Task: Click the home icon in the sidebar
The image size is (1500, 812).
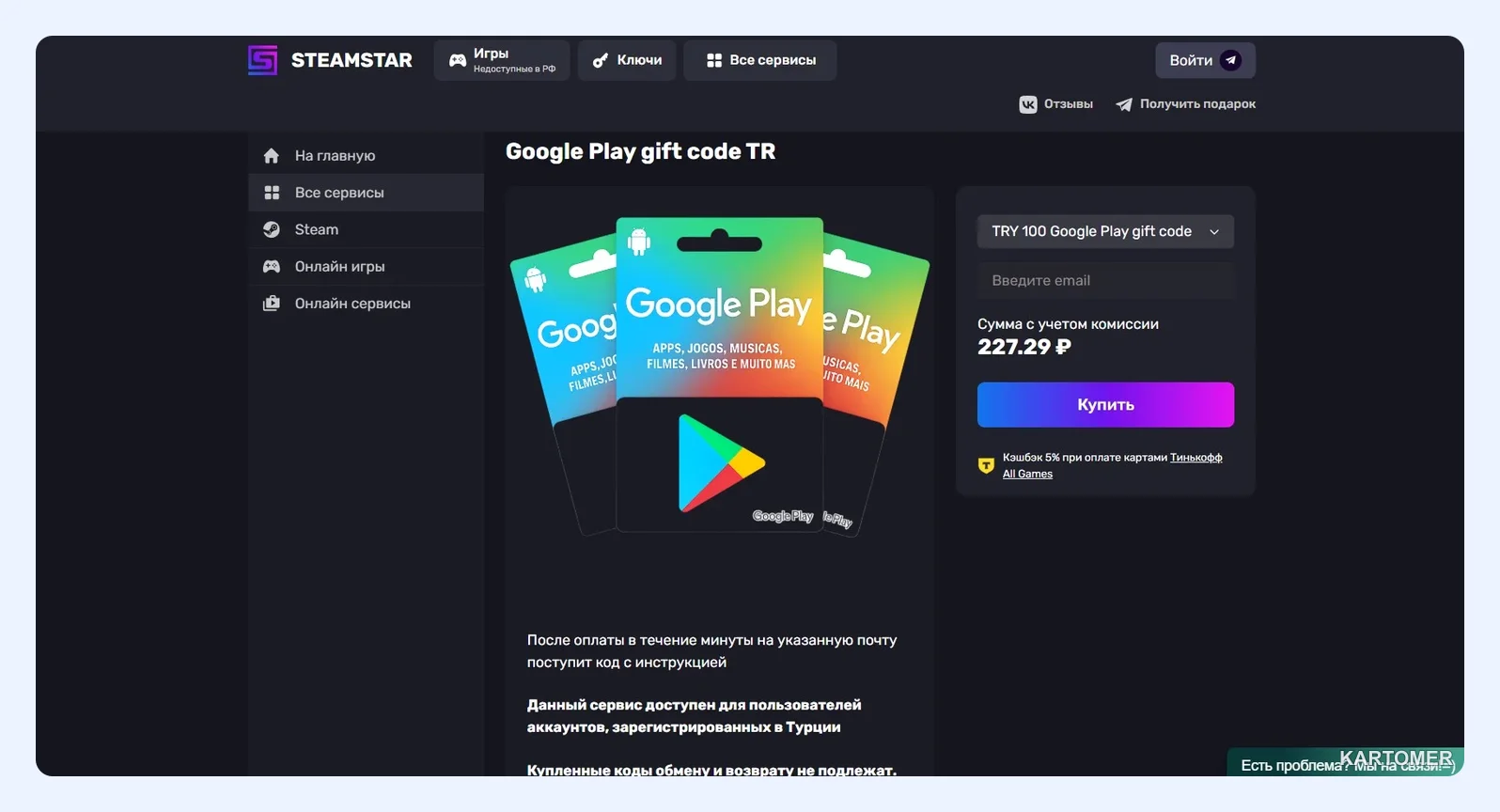Action: [272, 156]
